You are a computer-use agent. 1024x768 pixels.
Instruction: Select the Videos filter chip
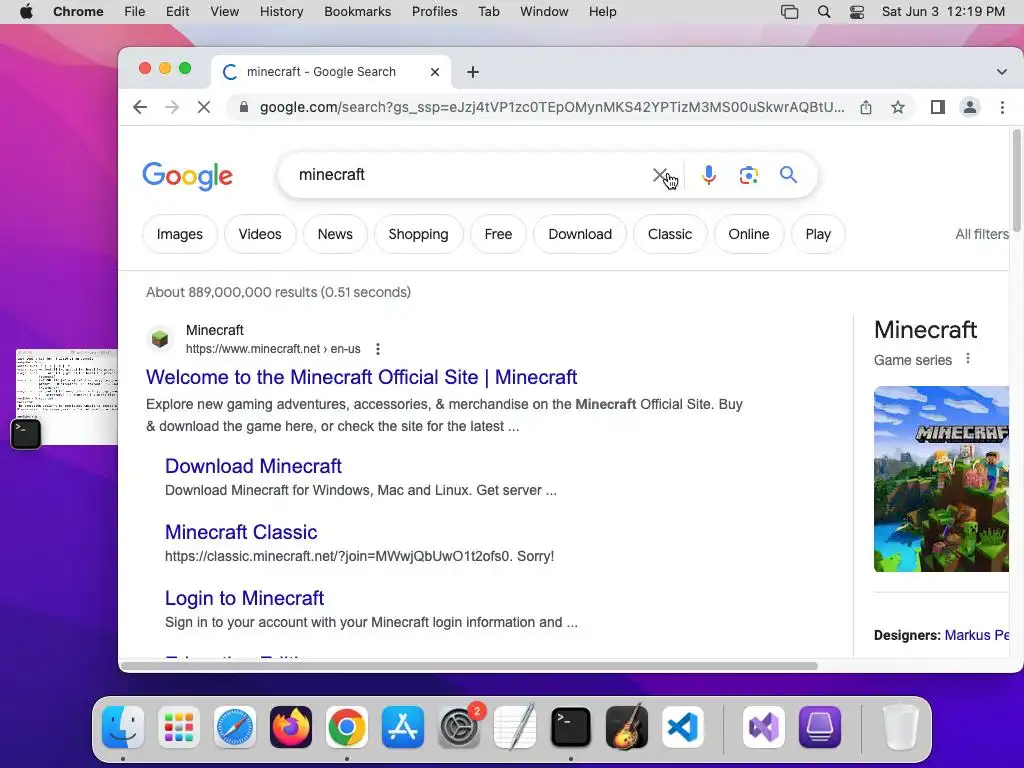[260, 234]
